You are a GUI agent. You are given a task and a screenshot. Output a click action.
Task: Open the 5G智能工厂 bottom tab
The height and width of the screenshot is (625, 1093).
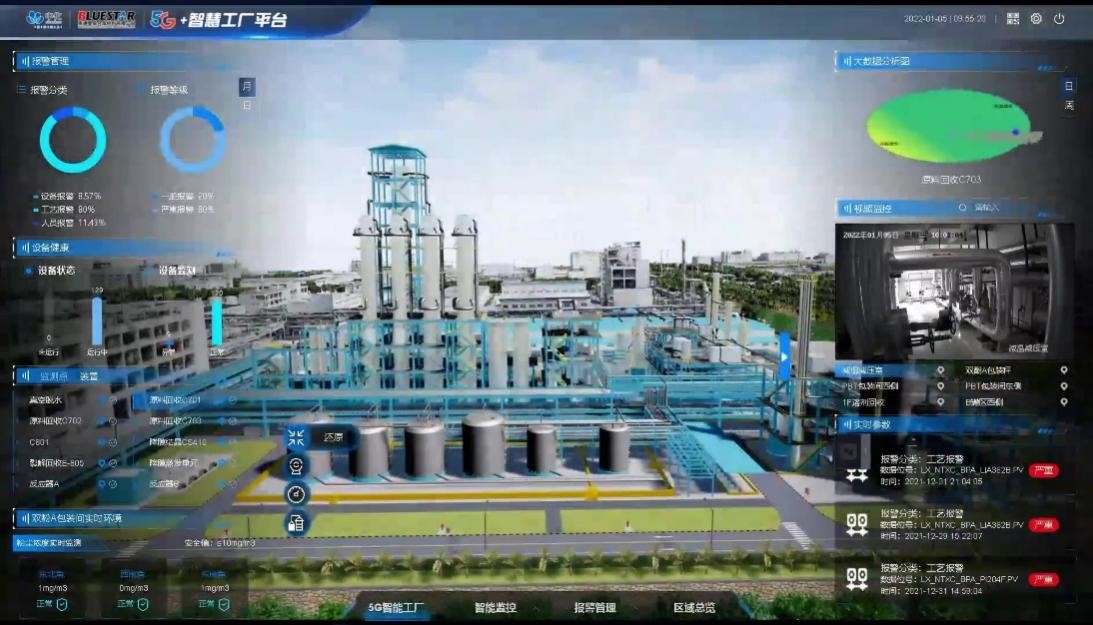pyautogui.click(x=396, y=608)
